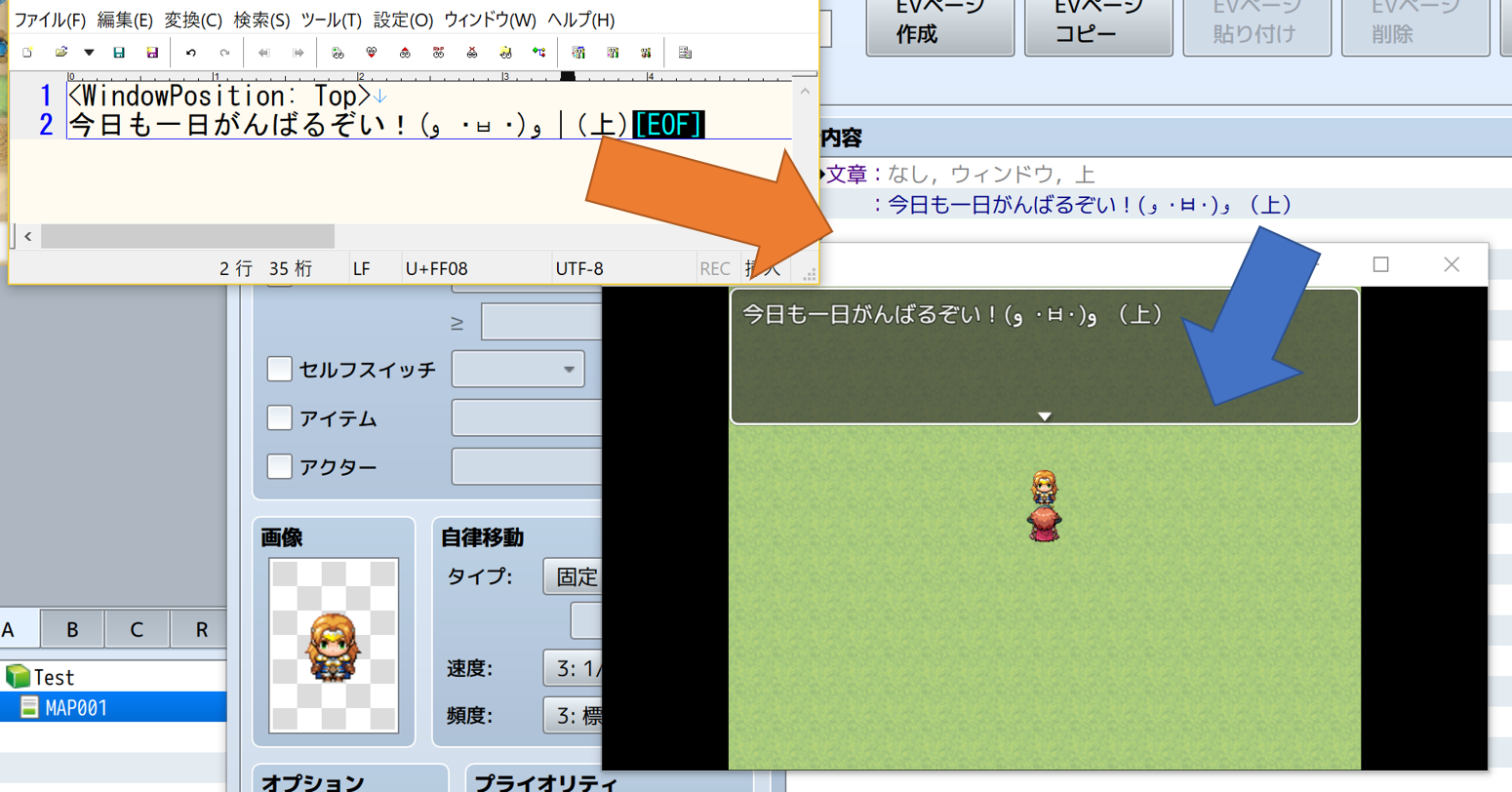Open the common settings icon
This screenshot has height=792, width=1512.
[x=646, y=53]
